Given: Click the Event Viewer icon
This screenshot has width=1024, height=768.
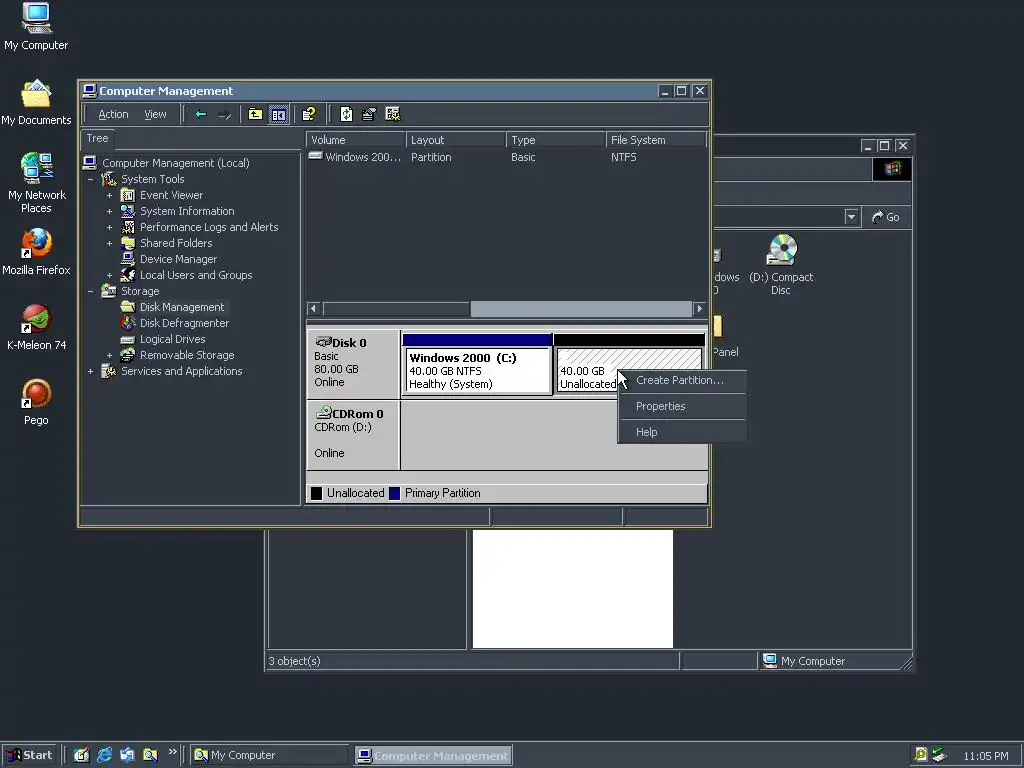Looking at the screenshot, I should coord(128,195).
